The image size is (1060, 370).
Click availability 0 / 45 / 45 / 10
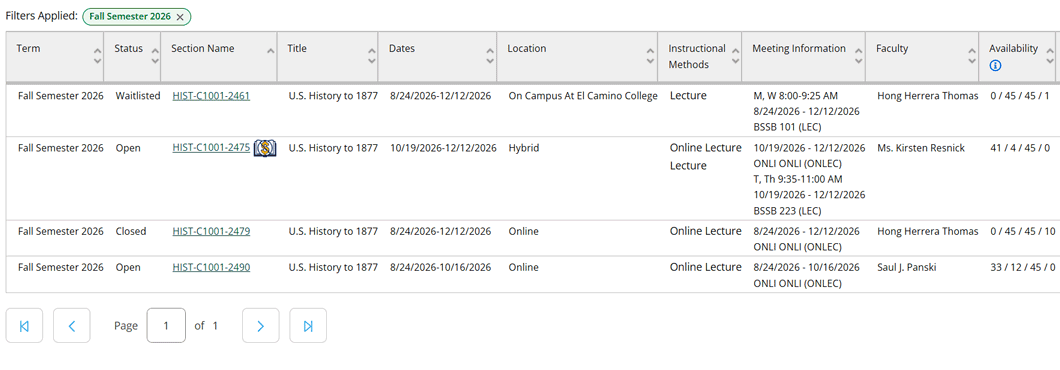[1022, 231]
